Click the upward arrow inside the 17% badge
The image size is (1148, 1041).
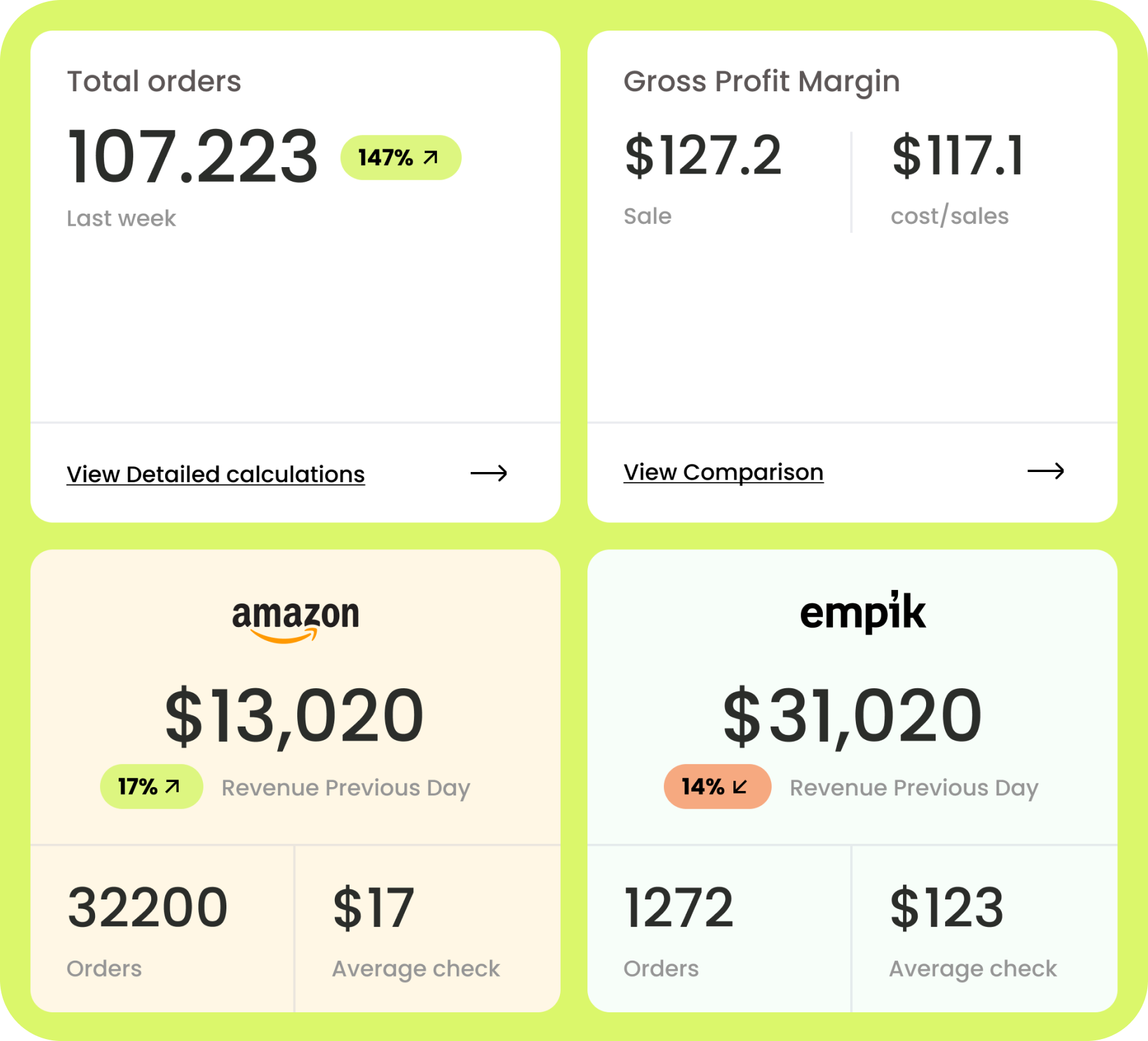pyautogui.click(x=171, y=786)
